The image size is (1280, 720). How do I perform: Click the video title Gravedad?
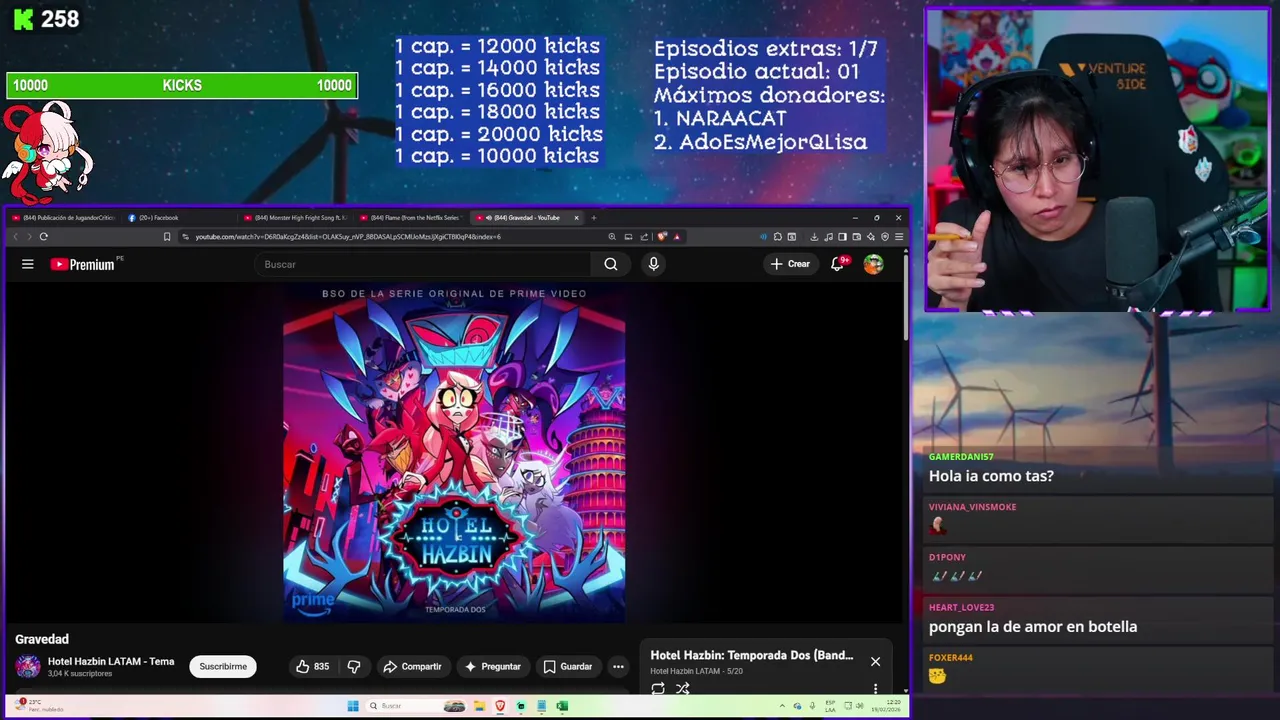pyautogui.click(x=42, y=639)
